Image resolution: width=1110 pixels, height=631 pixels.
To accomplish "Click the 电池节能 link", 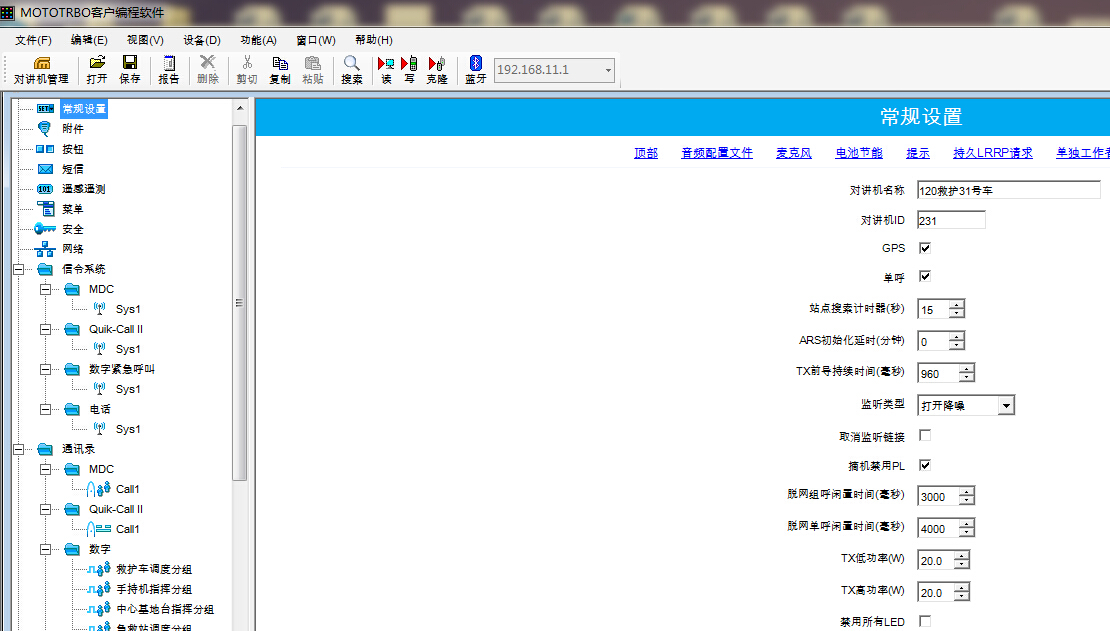I will point(858,153).
